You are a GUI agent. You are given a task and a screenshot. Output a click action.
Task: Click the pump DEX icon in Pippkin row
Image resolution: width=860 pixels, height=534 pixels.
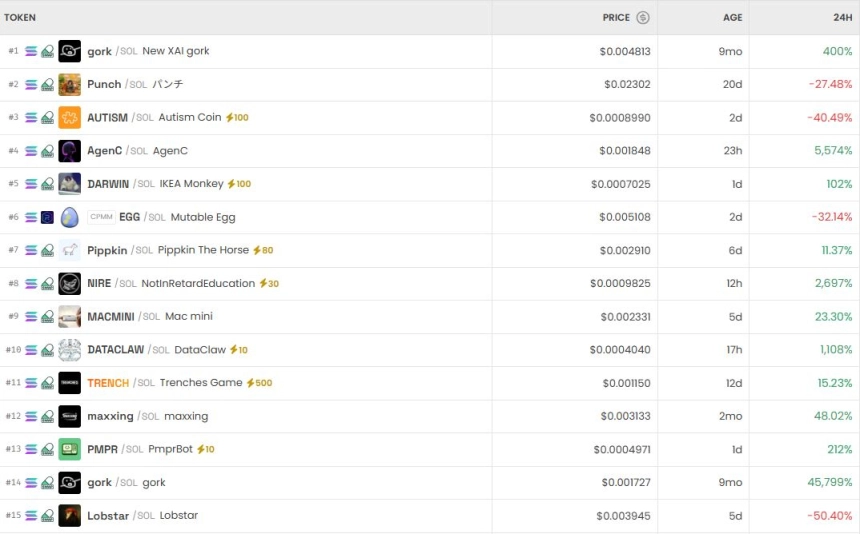tap(47, 250)
